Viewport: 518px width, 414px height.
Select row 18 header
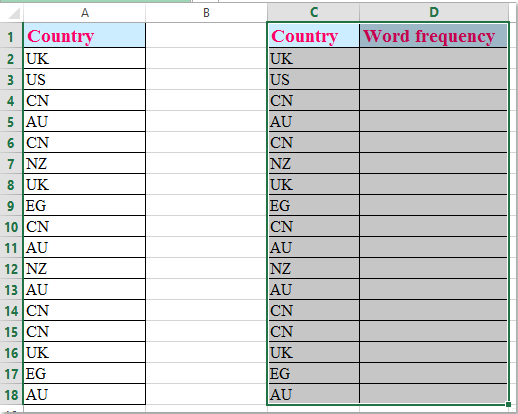[11, 395]
